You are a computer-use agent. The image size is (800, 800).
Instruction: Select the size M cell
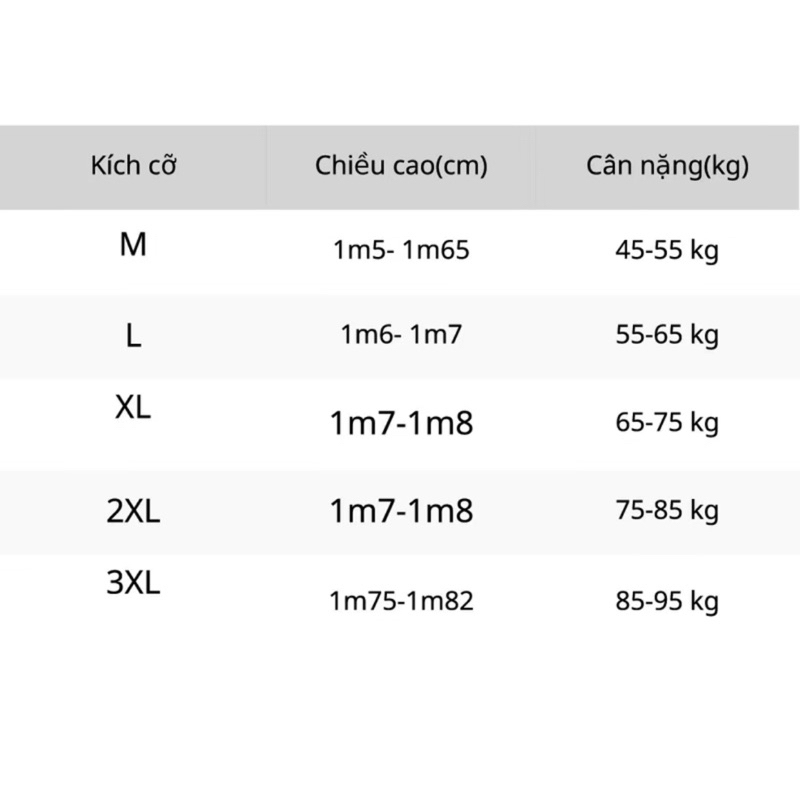coord(133,244)
